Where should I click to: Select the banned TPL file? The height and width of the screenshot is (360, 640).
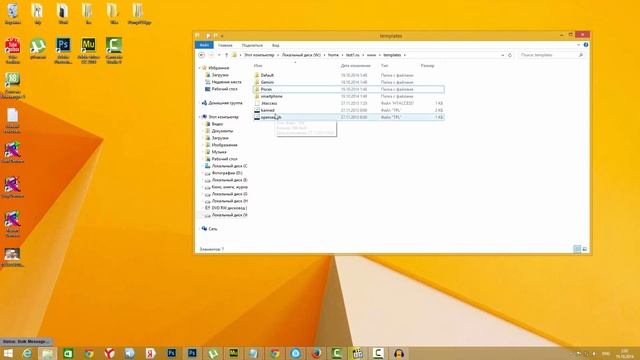click(x=268, y=110)
